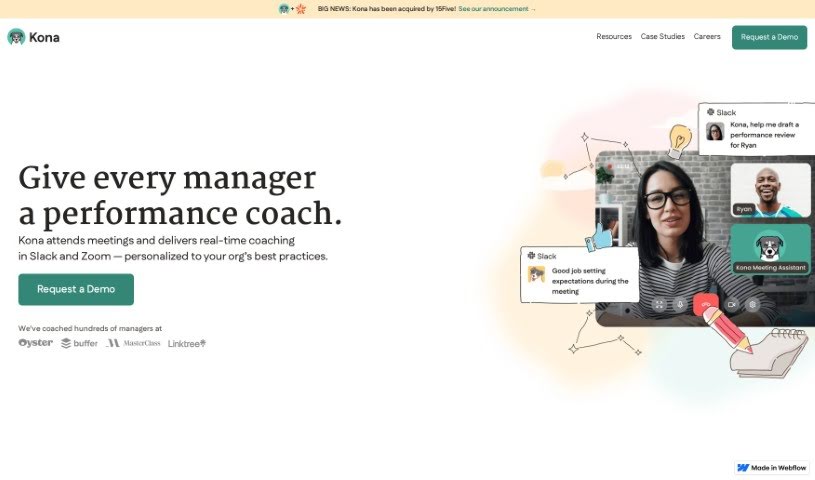Click the headline 'Give every manager'
The width and height of the screenshot is (815, 480).
[167, 177]
